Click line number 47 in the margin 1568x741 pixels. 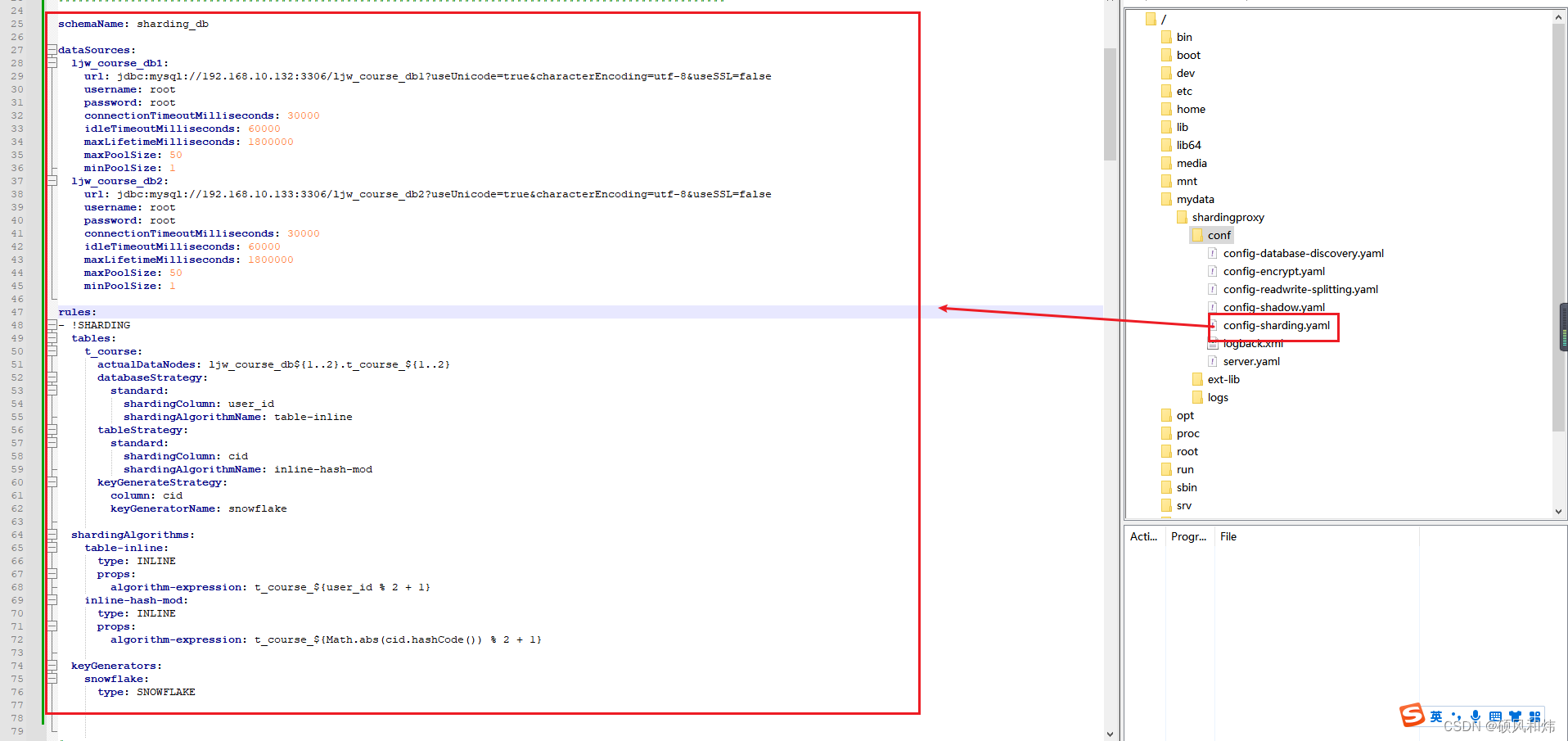pyautogui.click(x=17, y=312)
